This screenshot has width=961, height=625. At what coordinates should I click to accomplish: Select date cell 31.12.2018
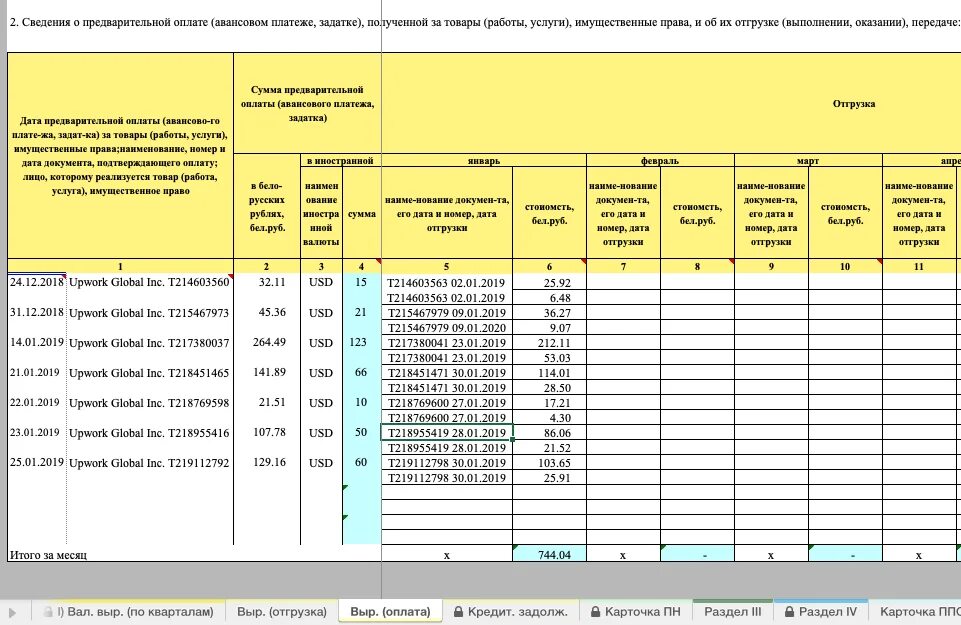pos(37,312)
